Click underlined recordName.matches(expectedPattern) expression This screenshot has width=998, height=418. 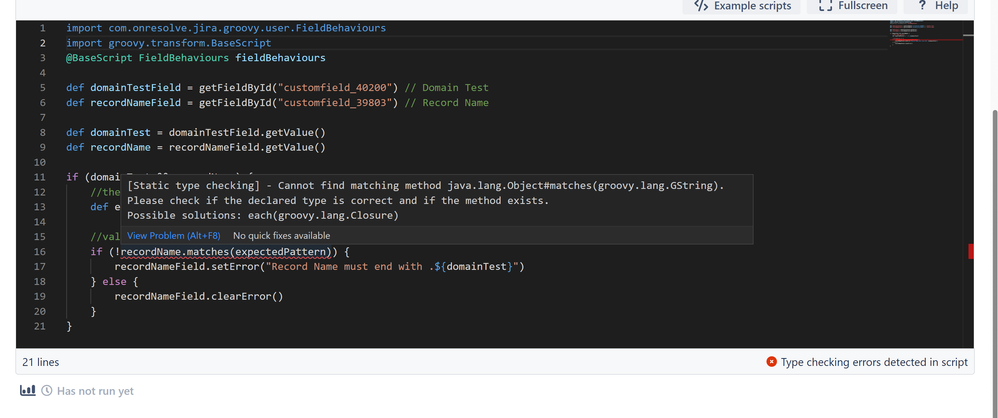pyautogui.click(x=228, y=252)
